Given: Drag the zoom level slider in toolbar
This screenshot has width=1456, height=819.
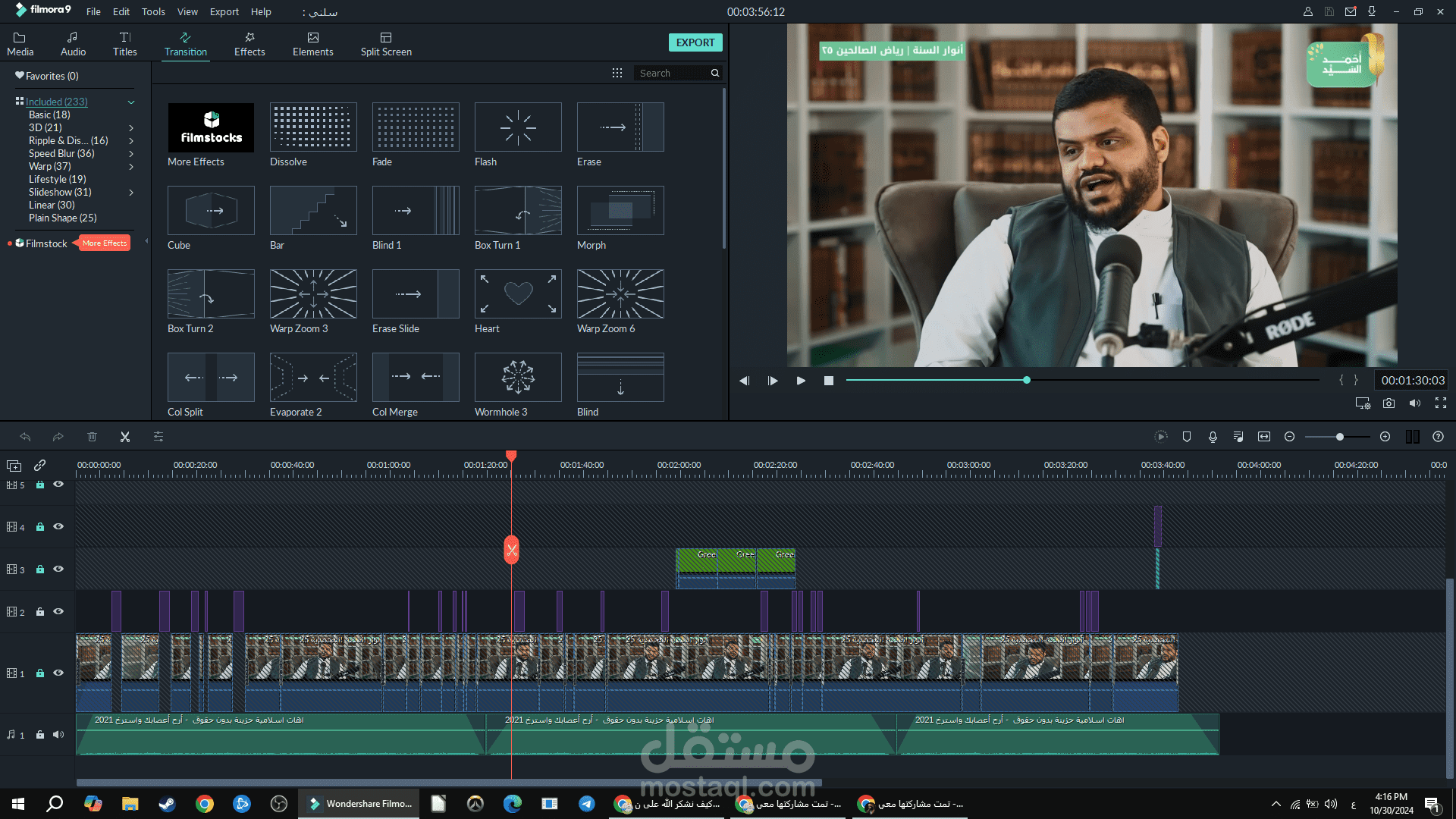Looking at the screenshot, I should click(1340, 437).
